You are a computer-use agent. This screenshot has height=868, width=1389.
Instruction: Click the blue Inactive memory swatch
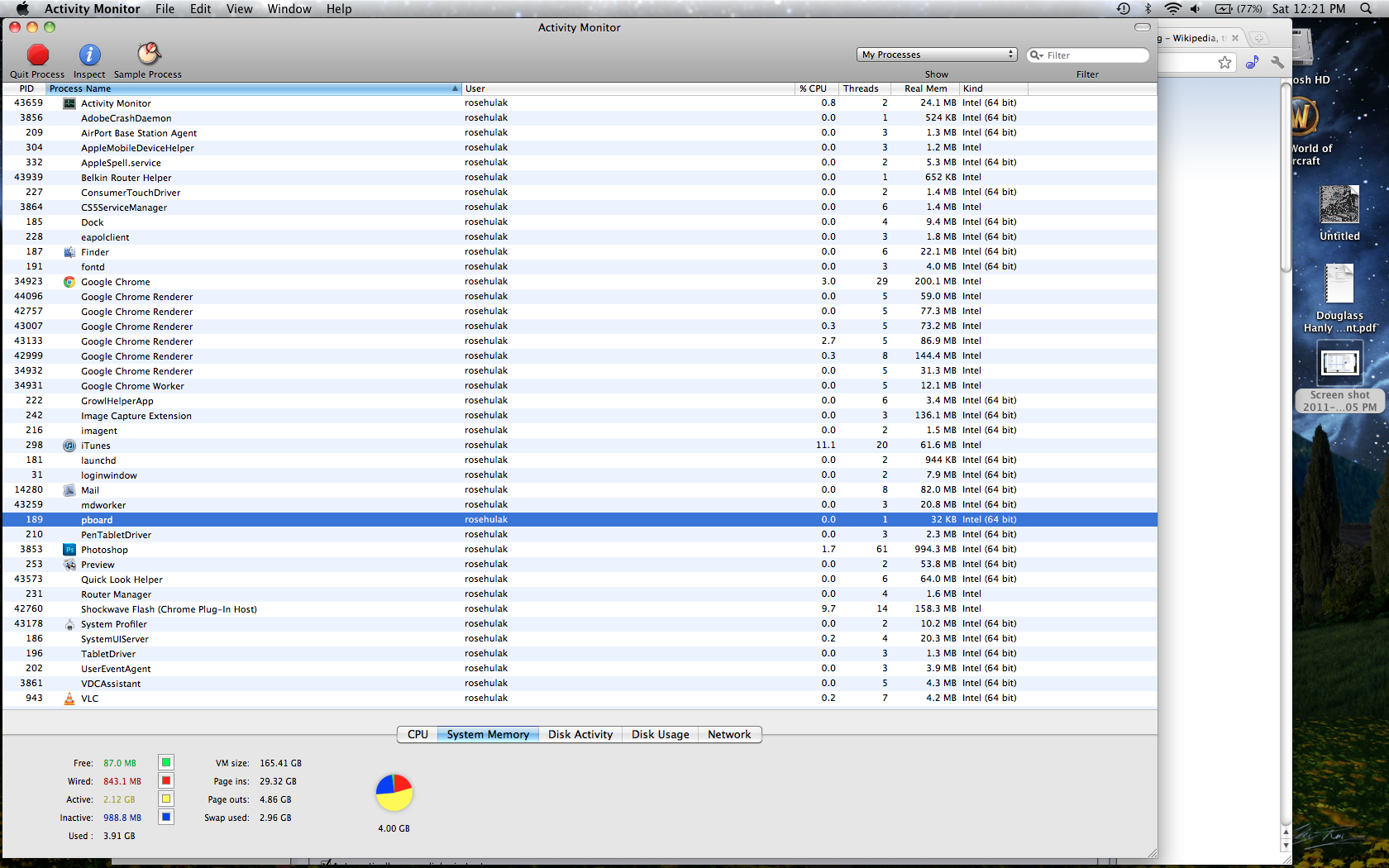pos(166,817)
